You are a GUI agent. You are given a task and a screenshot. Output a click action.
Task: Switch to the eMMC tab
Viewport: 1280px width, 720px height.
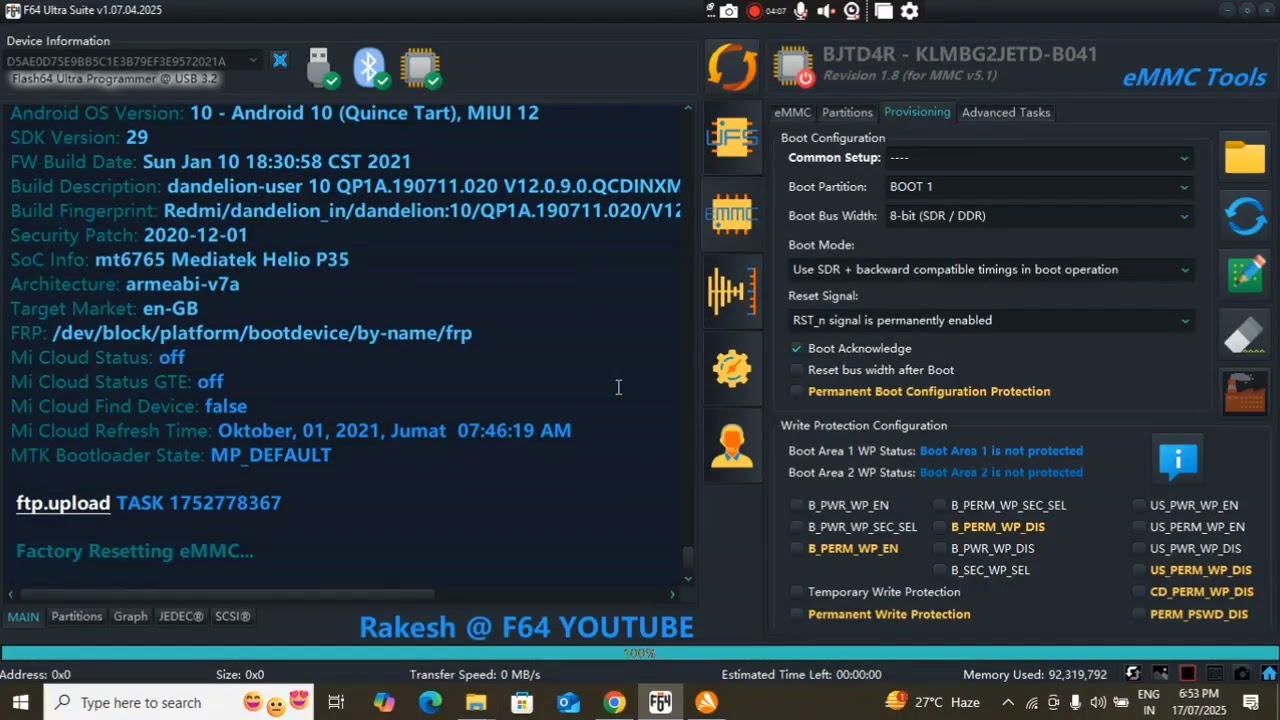click(x=792, y=113)
